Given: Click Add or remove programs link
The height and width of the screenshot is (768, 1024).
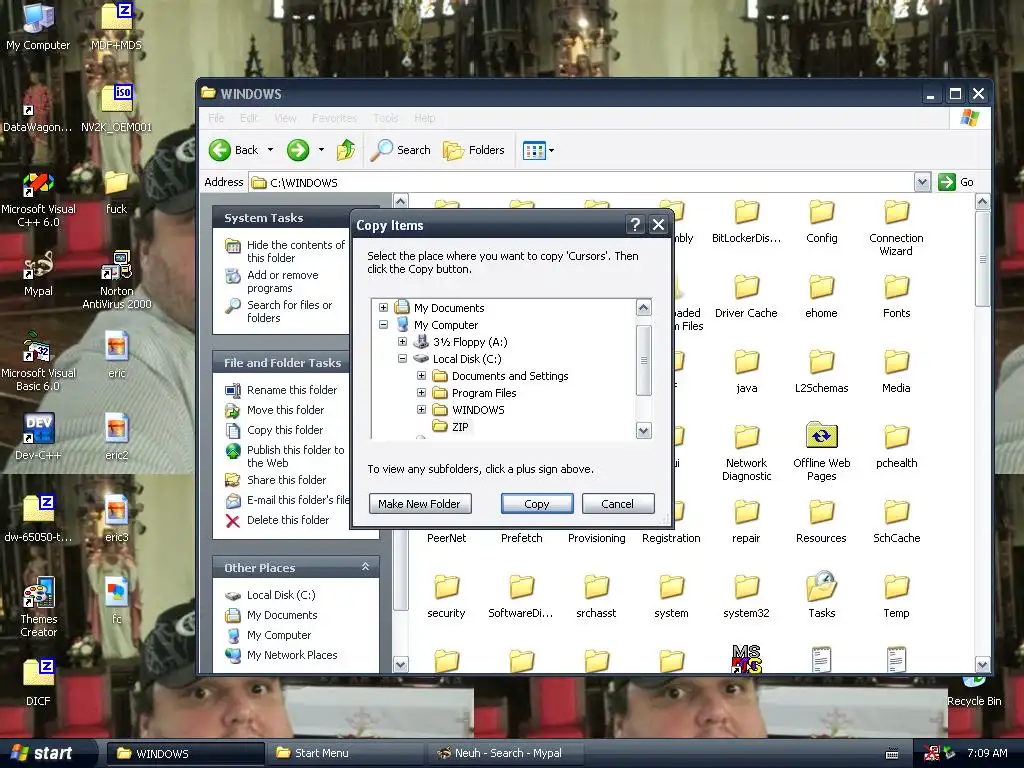Looking at the screenshot, I should (x=282, y=281).
